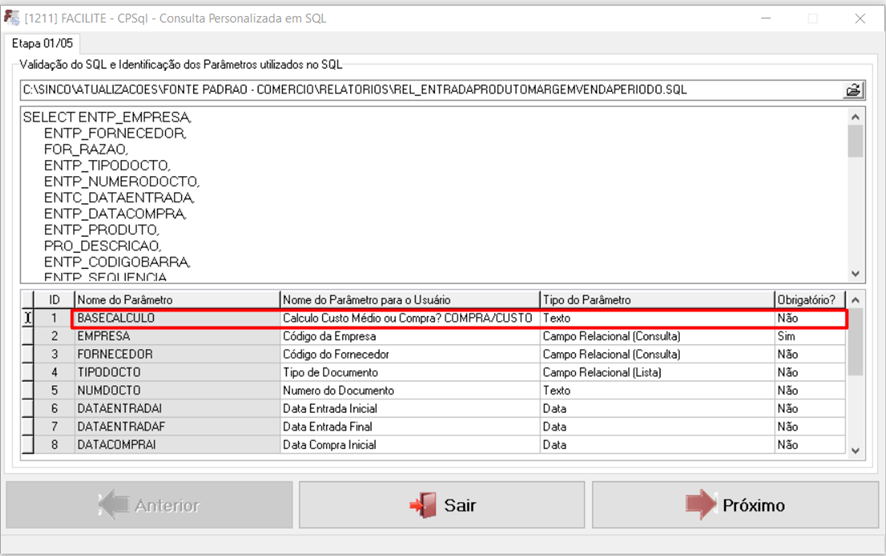886x556 pixels.
Task: Click SQL editor scroll down arrow
Action: click(x=855, y=273)
